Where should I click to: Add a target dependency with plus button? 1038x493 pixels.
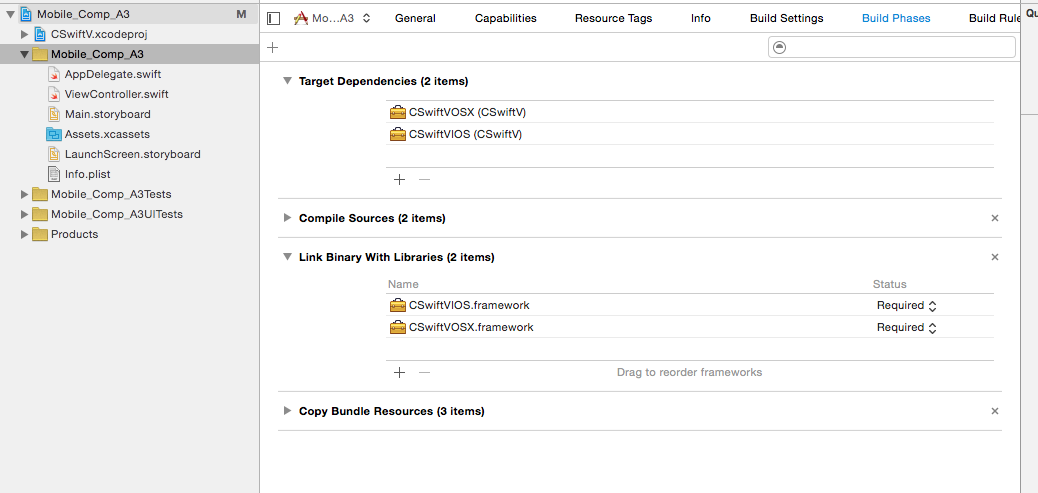pyautogui.click(x=399, y=179)
